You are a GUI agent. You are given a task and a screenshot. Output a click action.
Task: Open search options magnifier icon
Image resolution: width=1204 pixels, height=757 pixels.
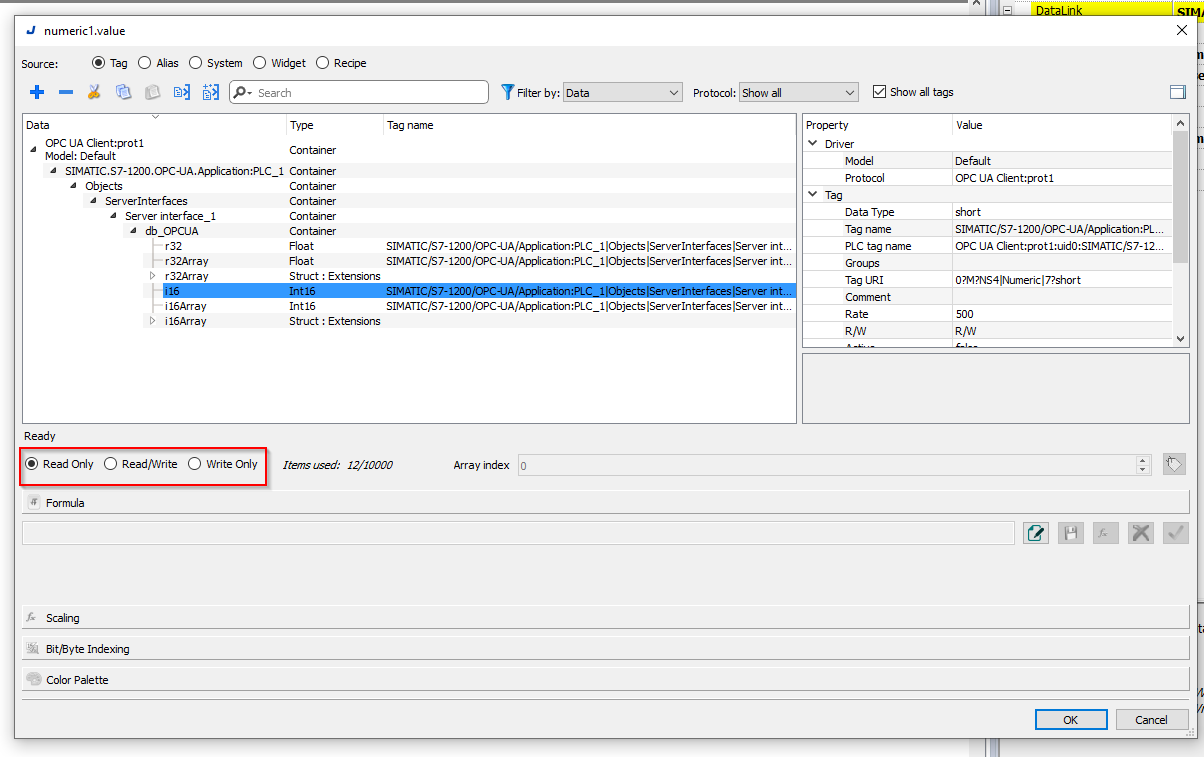coord(243,92)
